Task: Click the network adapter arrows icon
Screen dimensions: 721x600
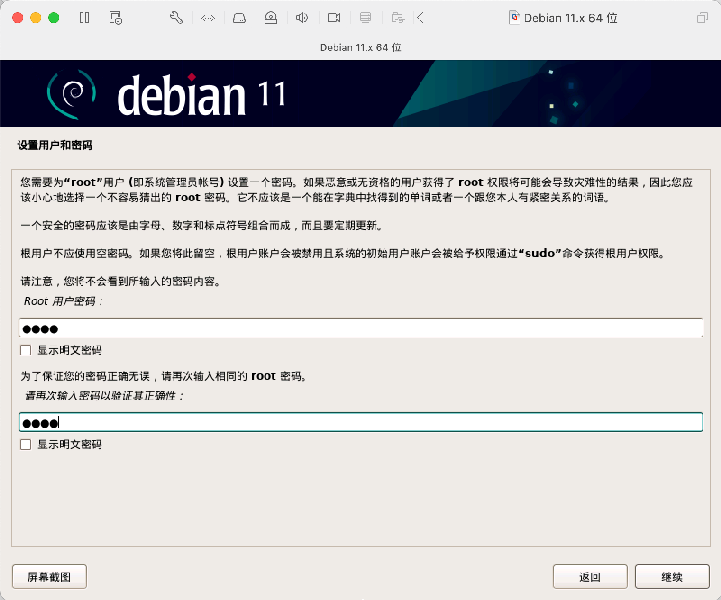Action: point(208,18)
